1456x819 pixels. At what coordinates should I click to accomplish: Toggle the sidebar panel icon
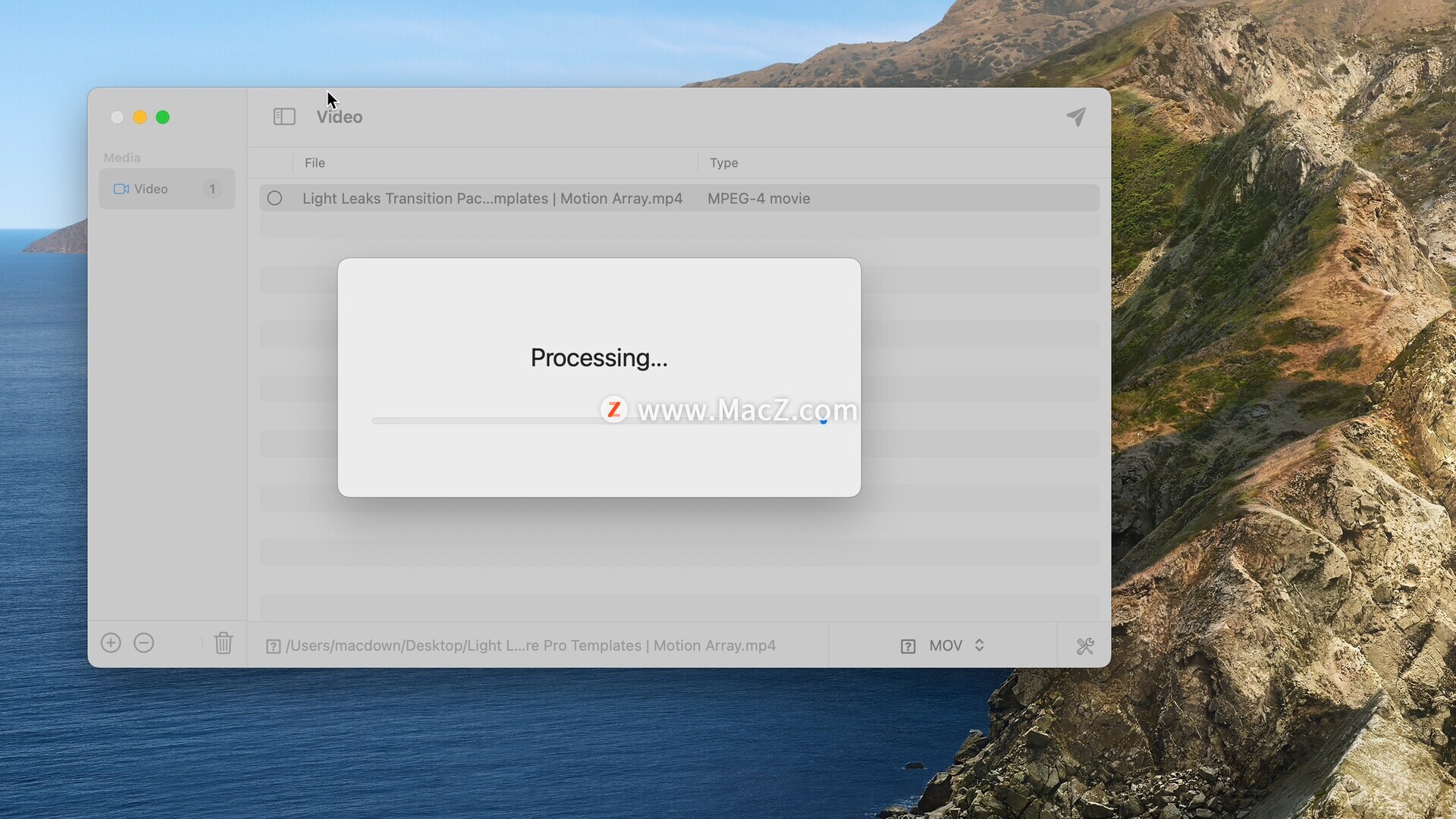[284, 117]
